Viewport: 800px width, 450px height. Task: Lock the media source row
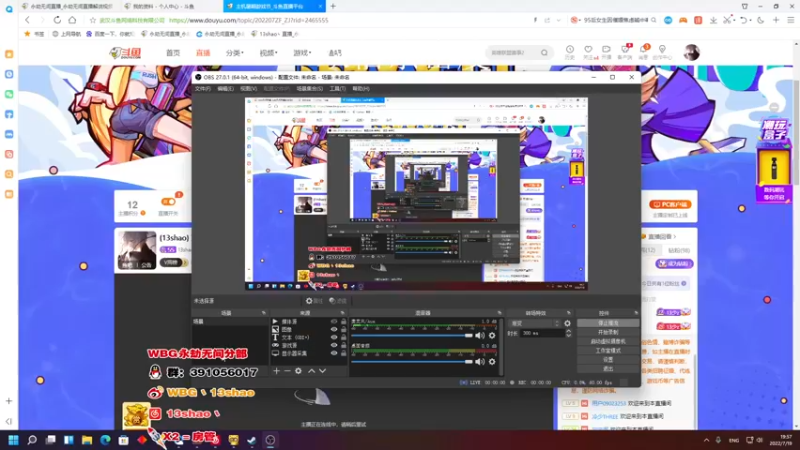coord(343,322)
